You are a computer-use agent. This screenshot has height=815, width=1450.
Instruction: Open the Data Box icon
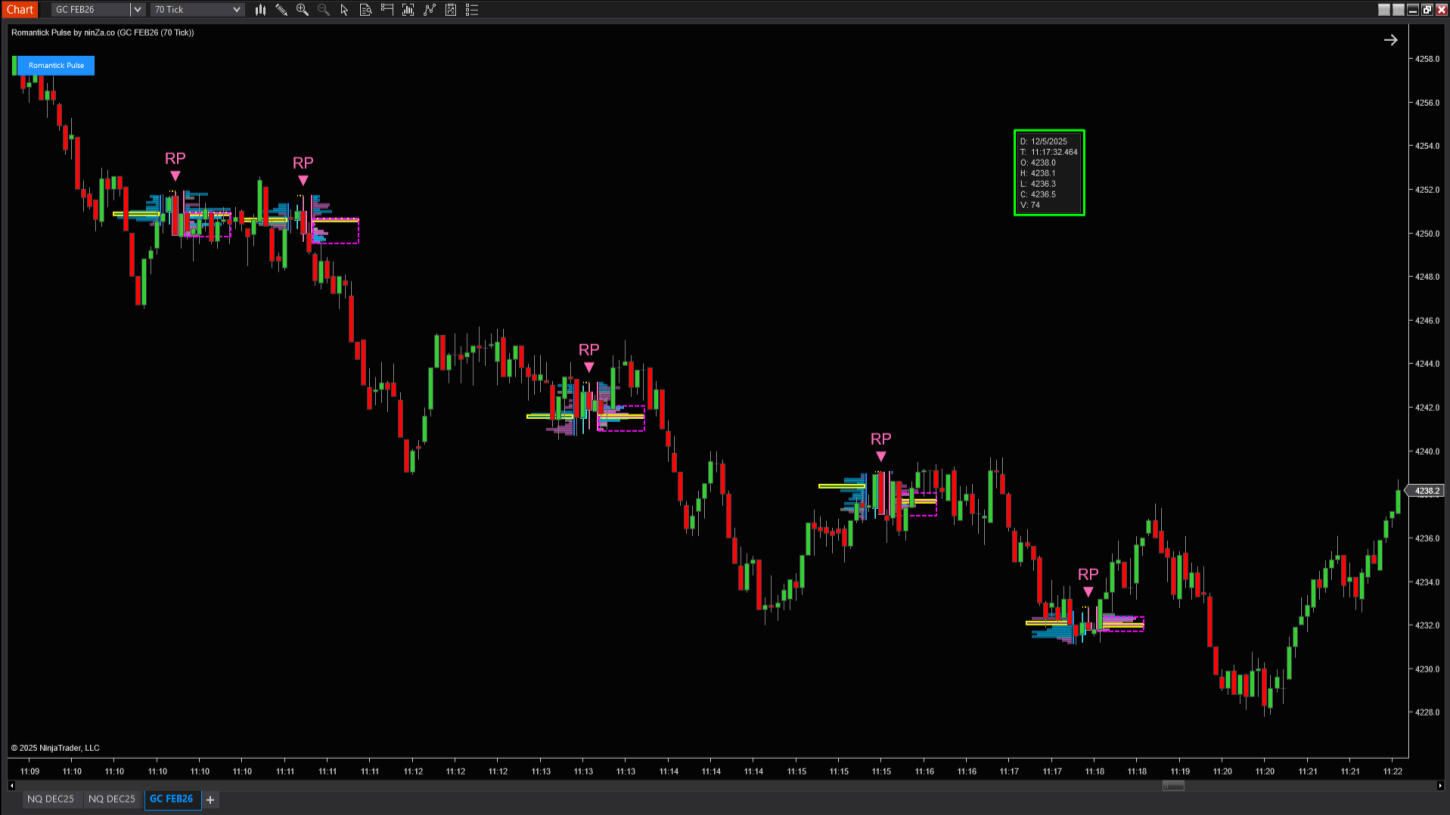(x=366, y=10)
